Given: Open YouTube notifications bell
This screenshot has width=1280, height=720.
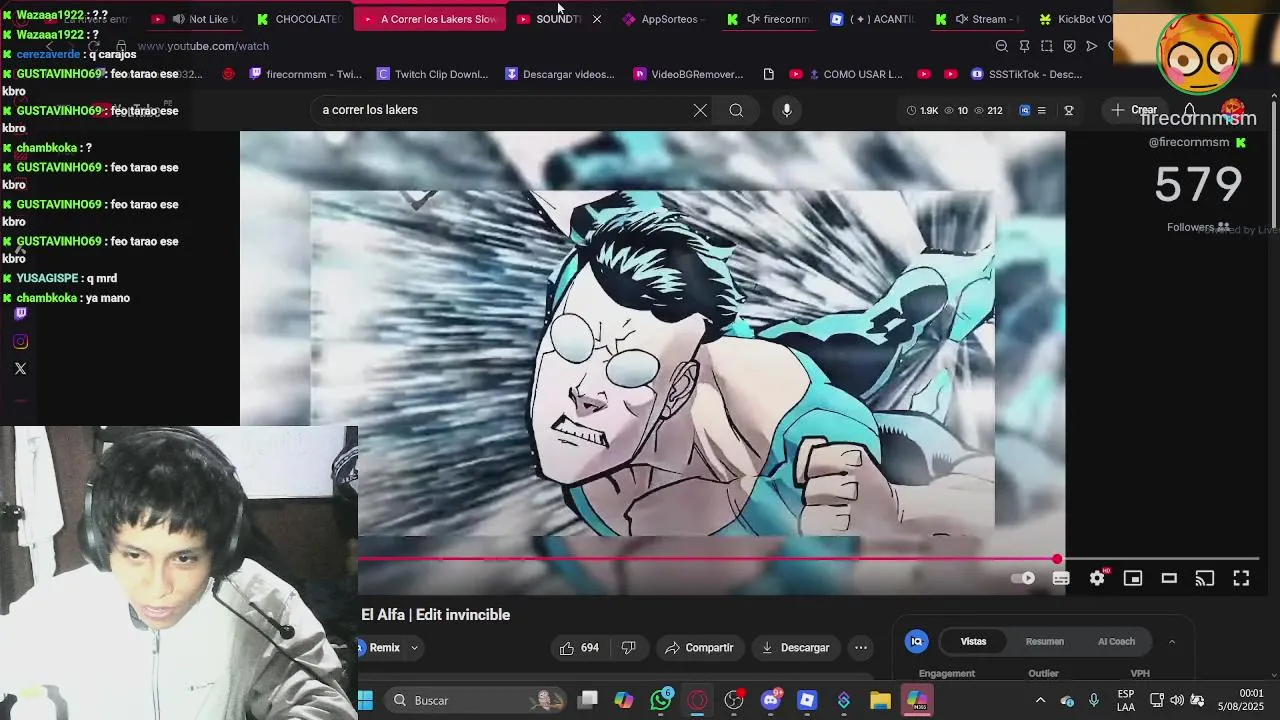Looking at the screenshot, I should click(1189, 110).
